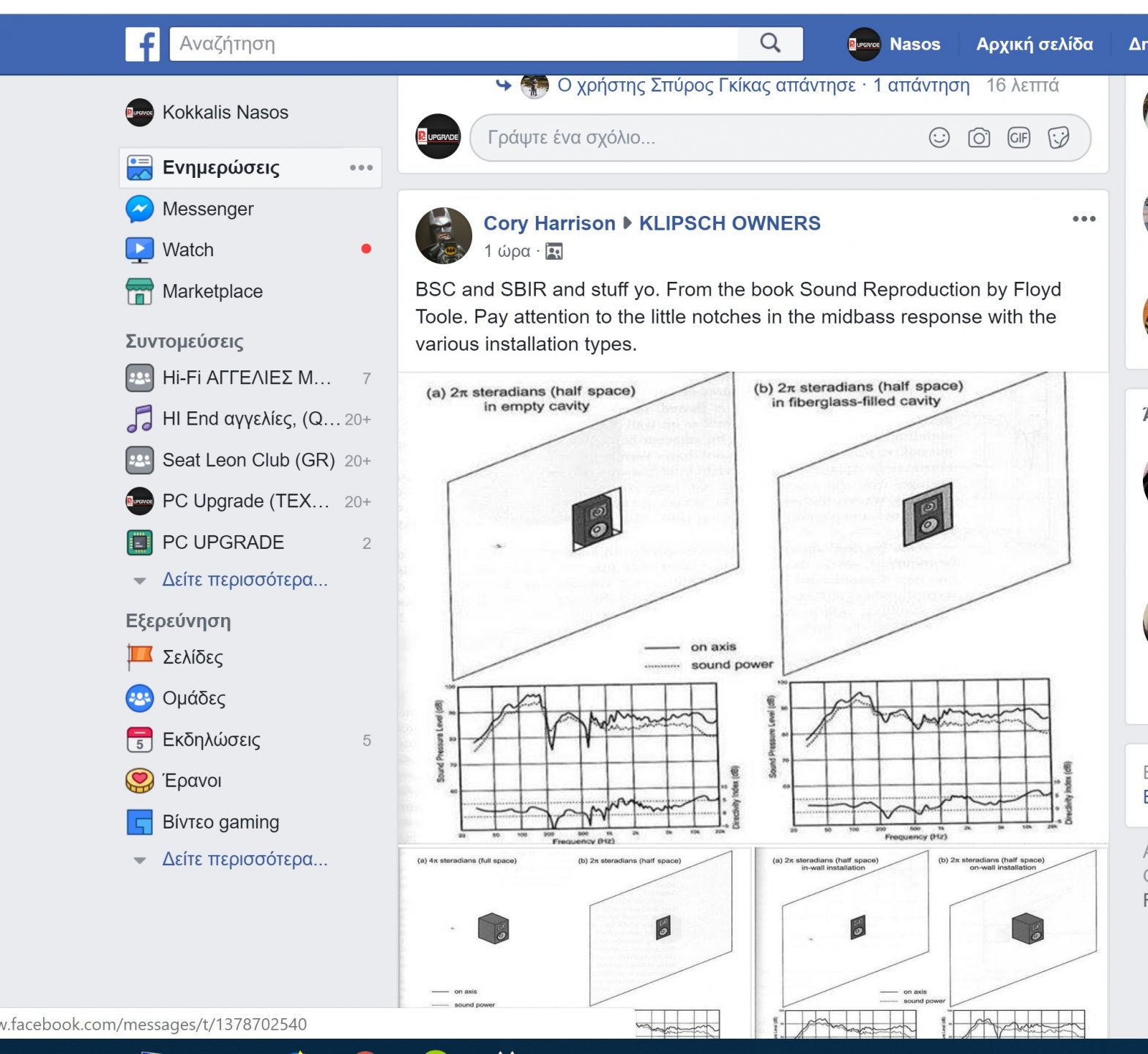Click the commenter avatar beside comment box
The image size is (1148, 1054).
pyautogui.click(x=438, y=137)
